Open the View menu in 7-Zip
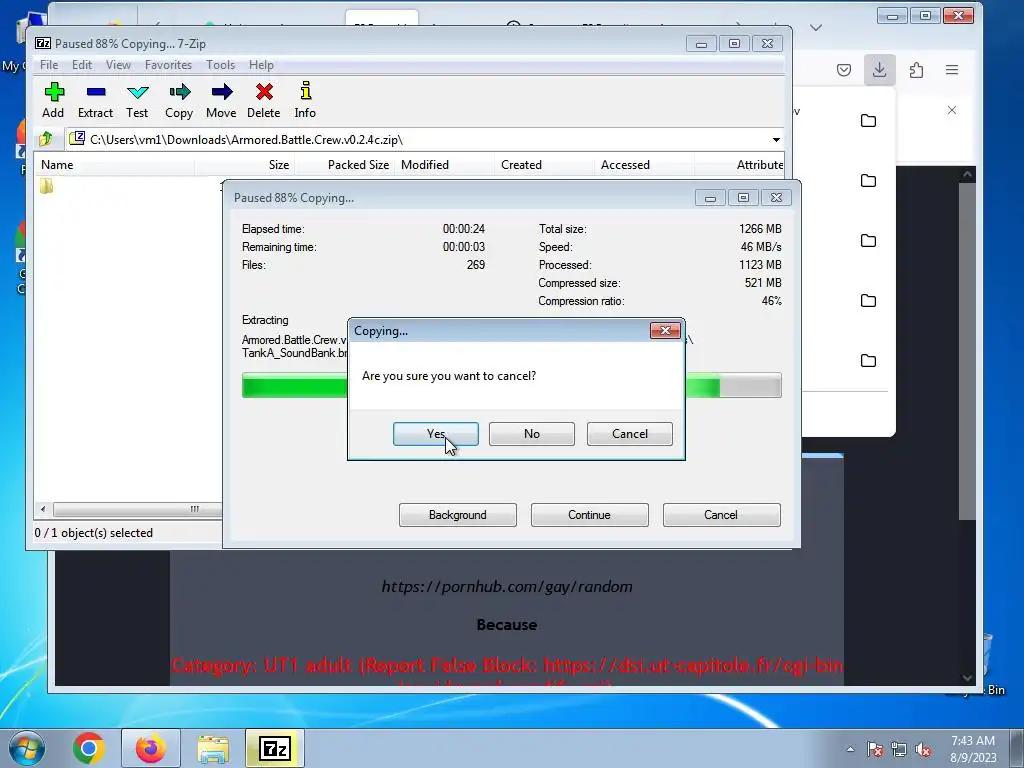 (x=118, y=65)
